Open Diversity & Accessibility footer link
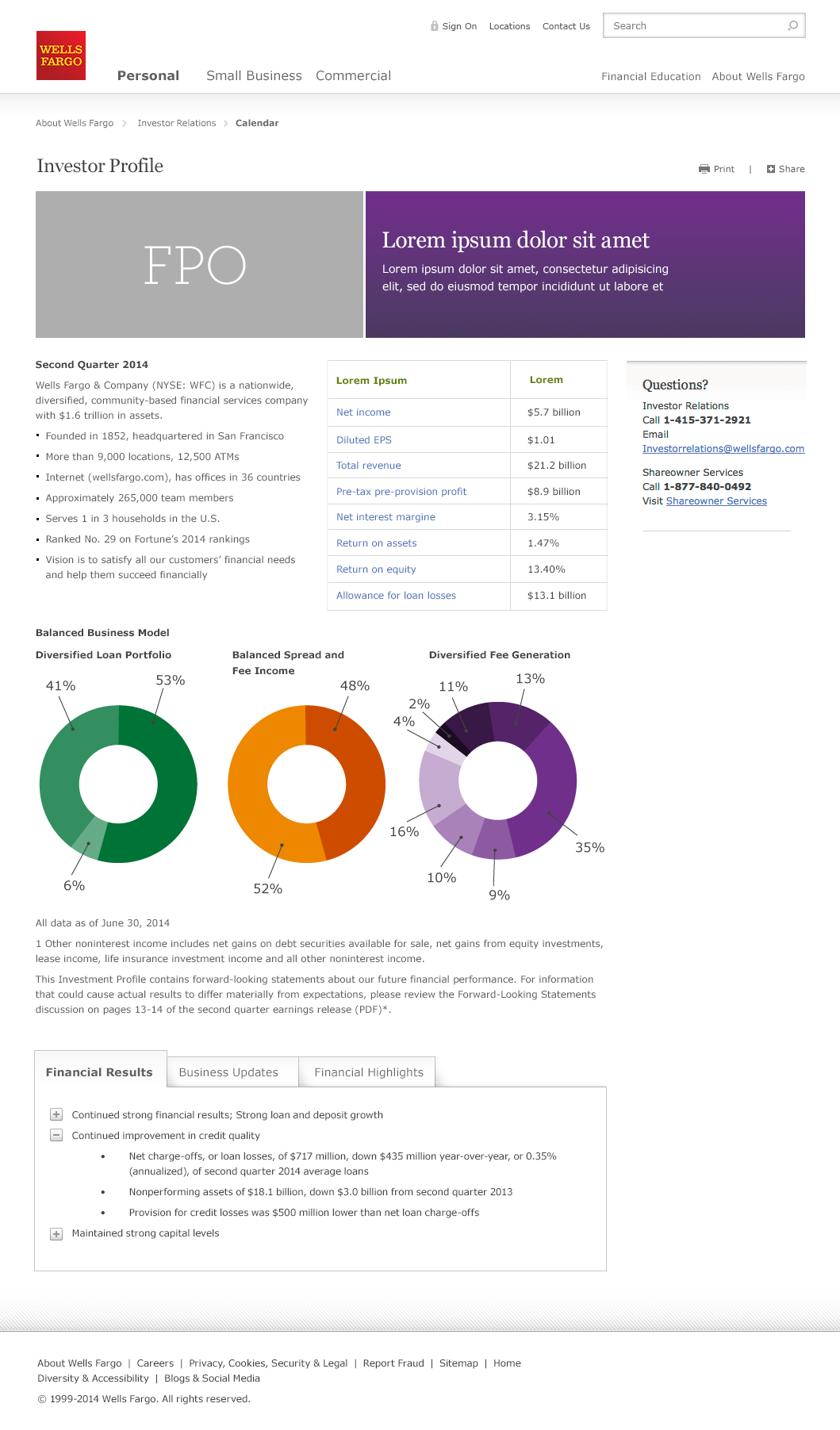This screenshot has height=1430, width=840. (93, 1378)
